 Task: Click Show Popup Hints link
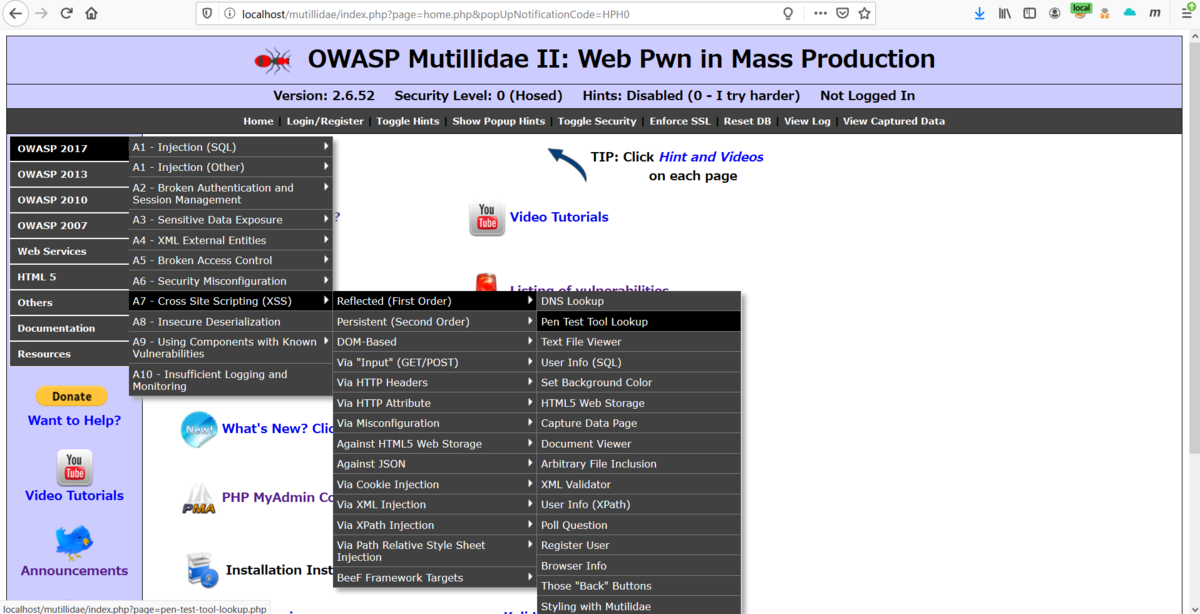click(x=499, y=121)
